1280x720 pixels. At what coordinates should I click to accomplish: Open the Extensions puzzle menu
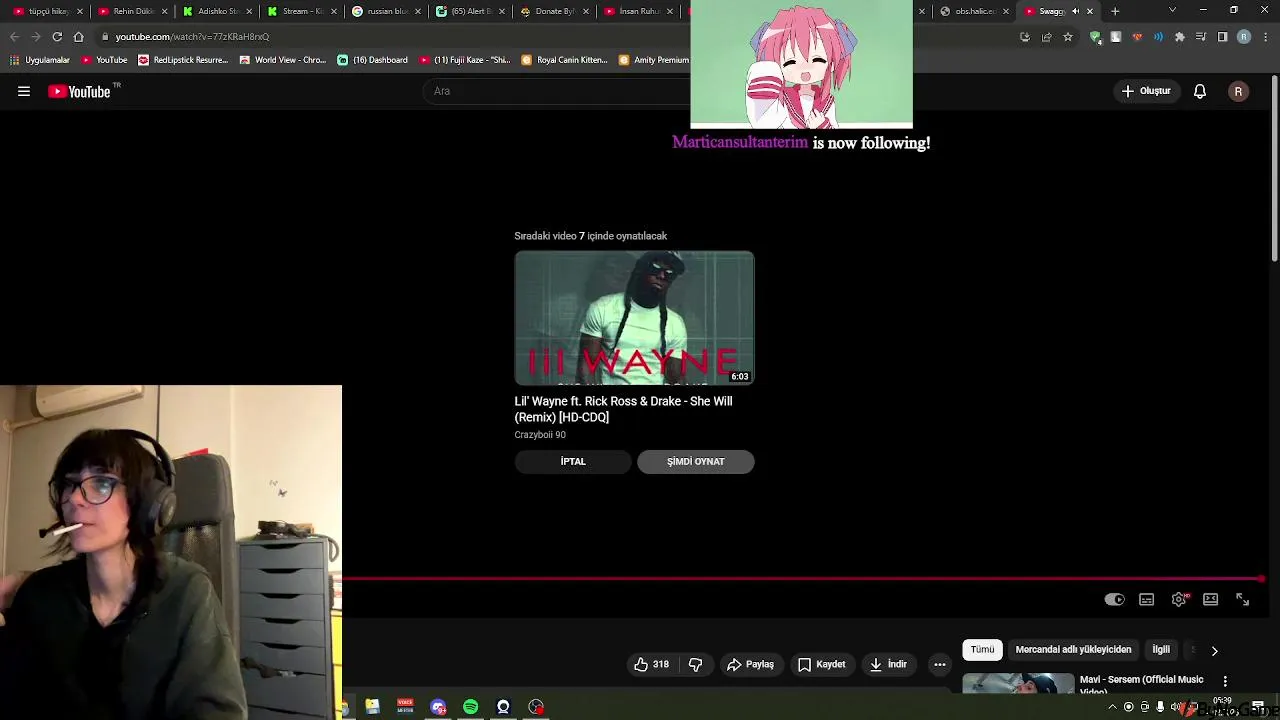click(x=1180, y=37)
